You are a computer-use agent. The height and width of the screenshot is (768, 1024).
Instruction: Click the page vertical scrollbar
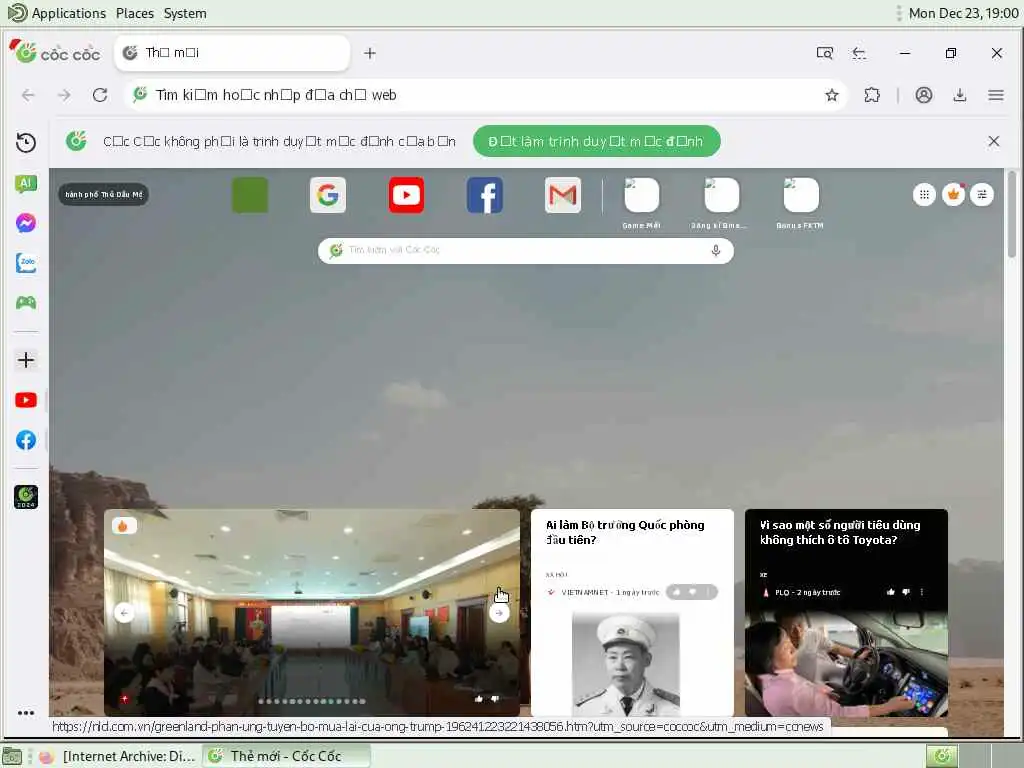(x=1012, y=214)
